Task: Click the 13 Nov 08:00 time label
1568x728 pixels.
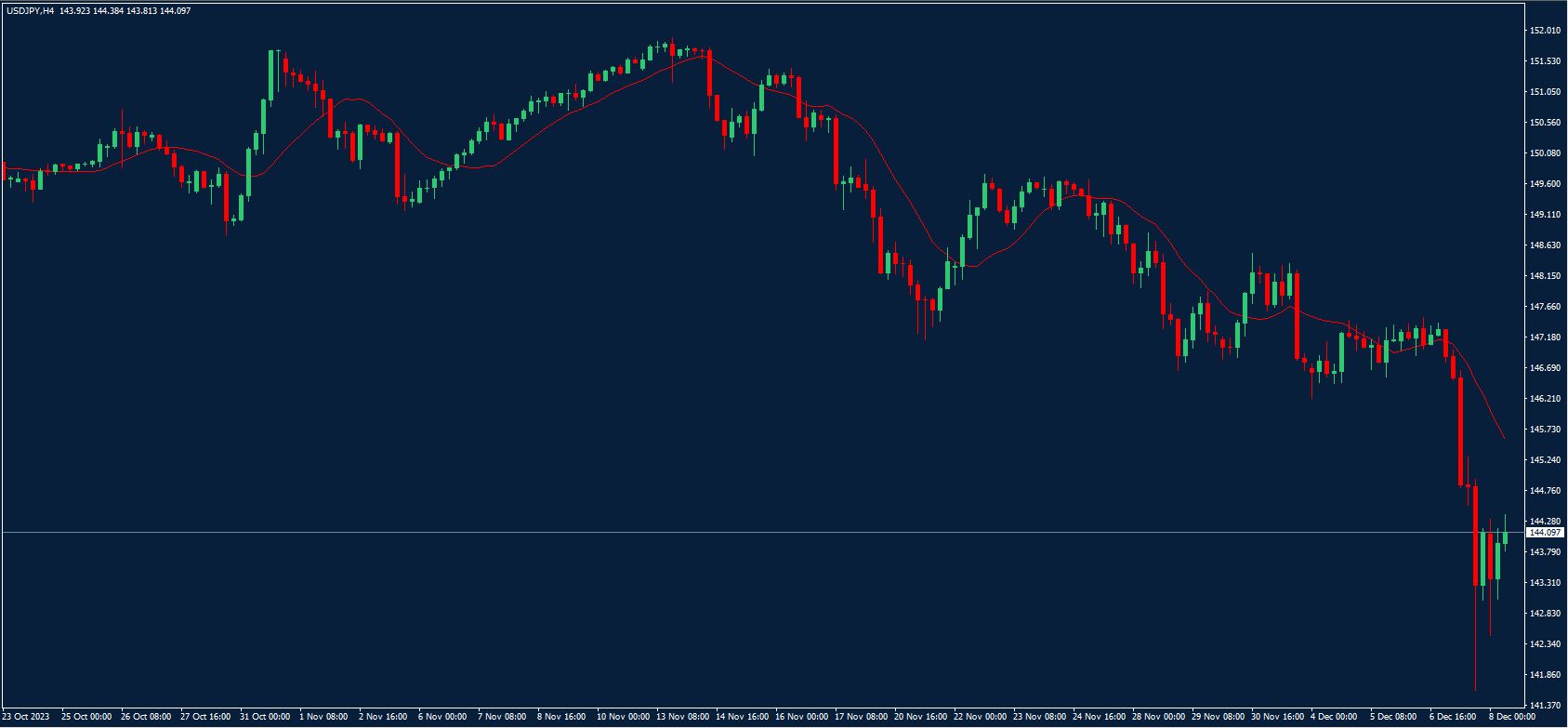Action: coord(681,717)
